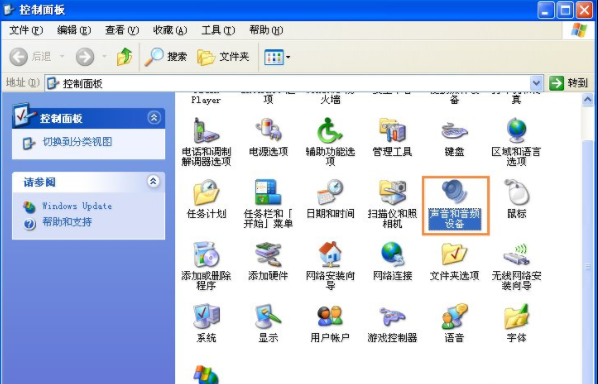The height and width of the screenshot is (384, 598).
Task: Open 用户帐户 user accounts icon
Action: (x=330, y=316)
